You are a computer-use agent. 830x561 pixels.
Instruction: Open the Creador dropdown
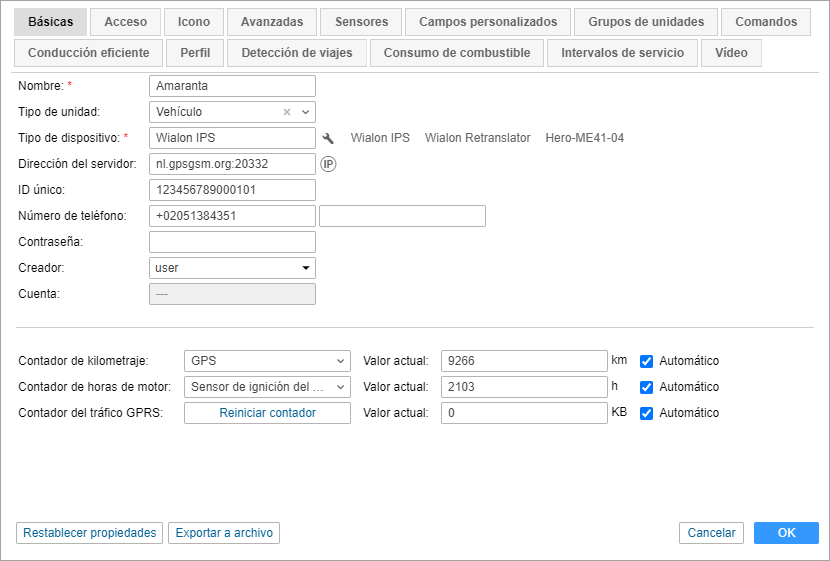306,268
